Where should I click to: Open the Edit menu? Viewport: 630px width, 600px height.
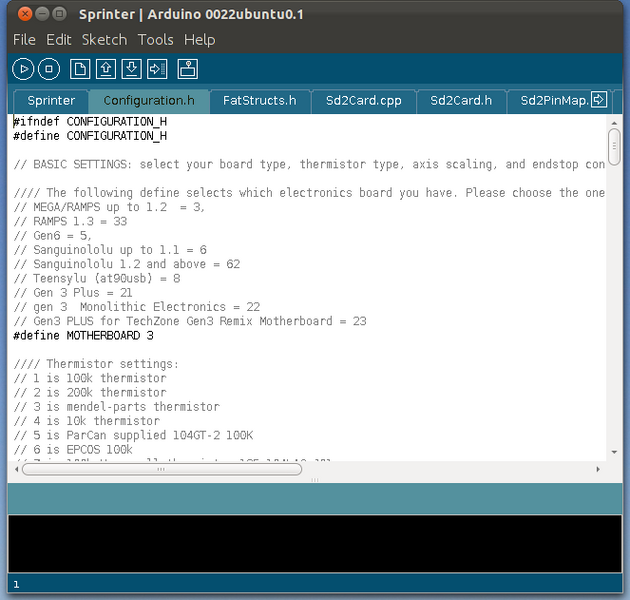pos(59,40)
